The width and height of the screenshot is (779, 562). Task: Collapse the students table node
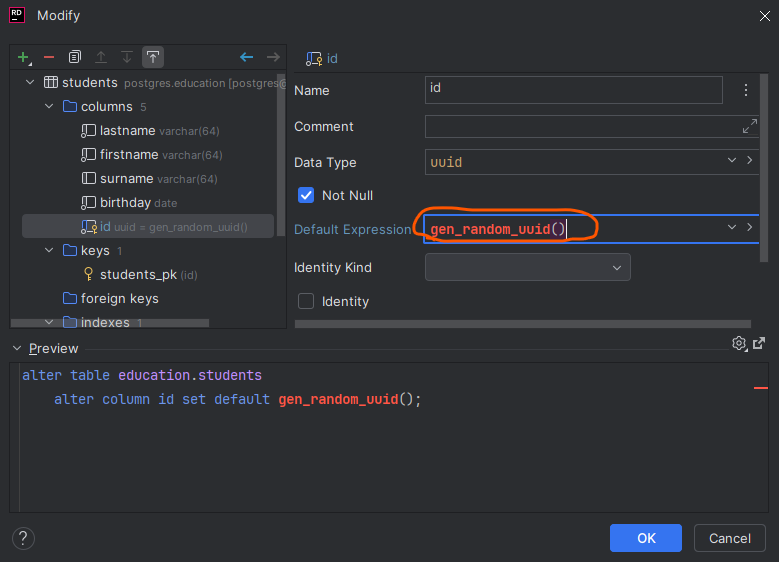(30, 82)
